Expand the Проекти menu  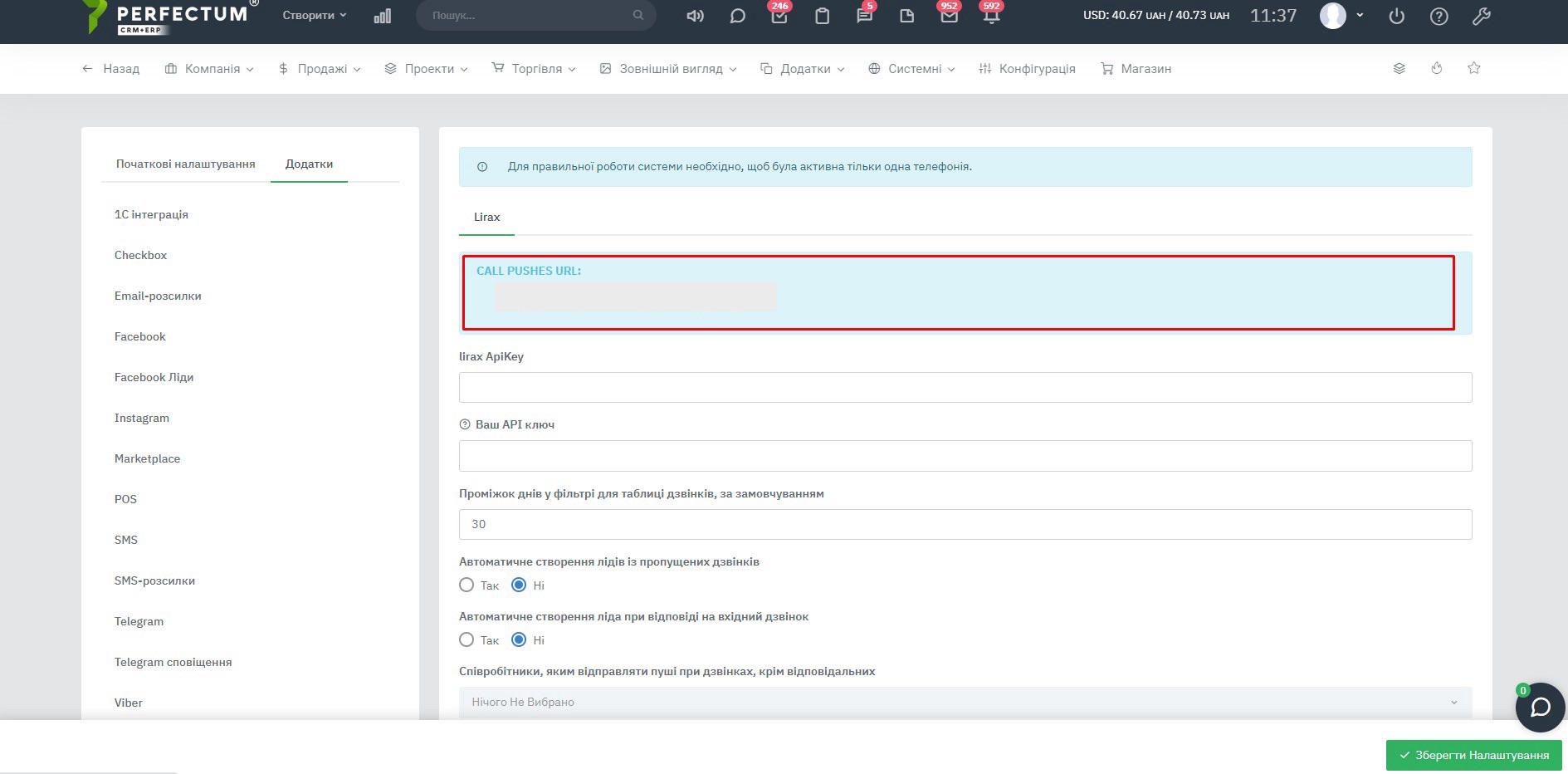click(427, 69)
